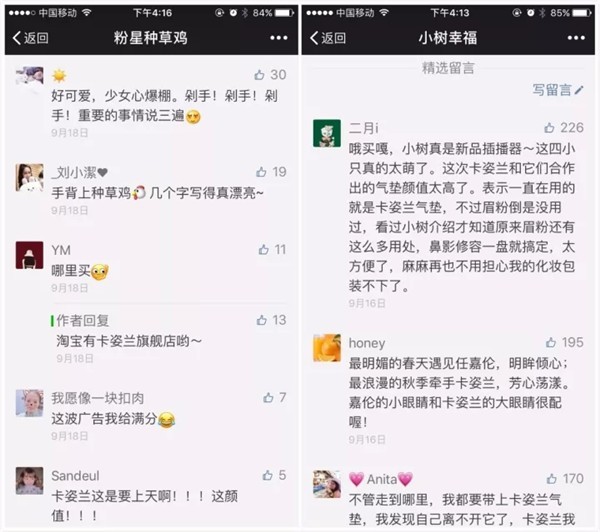Go back from 粉星种草鸡 page
Screen dimensions: 600x532
[x=30, y=38]
